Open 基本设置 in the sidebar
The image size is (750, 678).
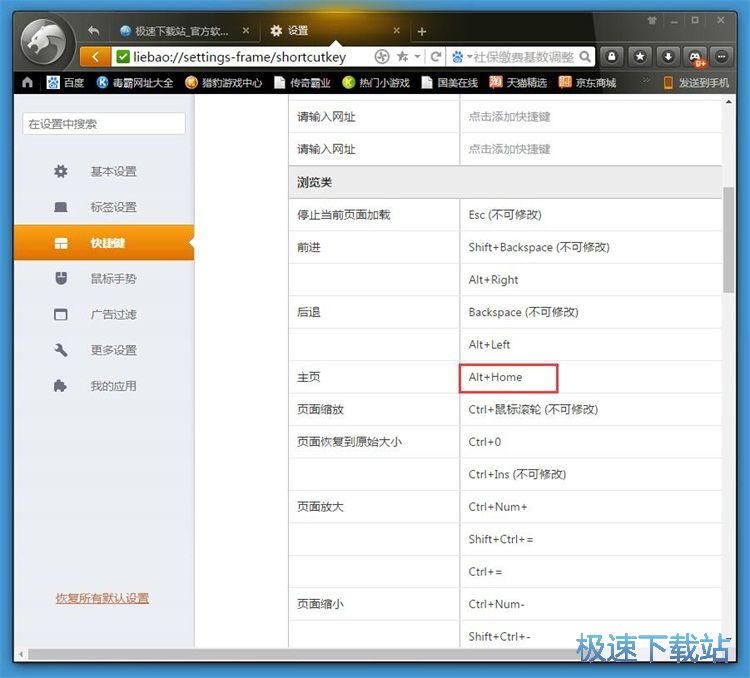click(104, 171)
